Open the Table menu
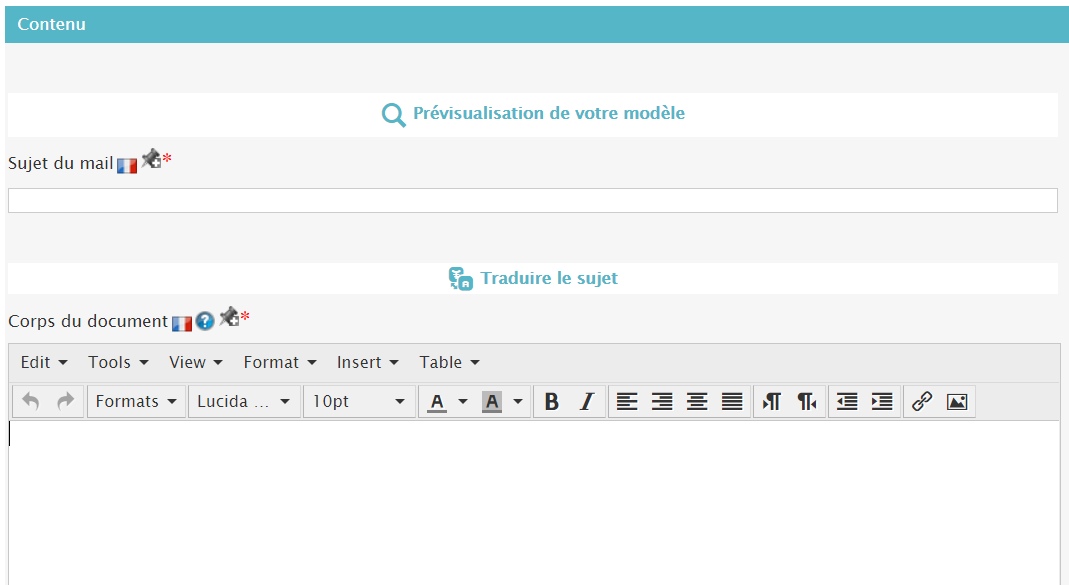This screenshot has height=585, width=1069. point(449,363)
